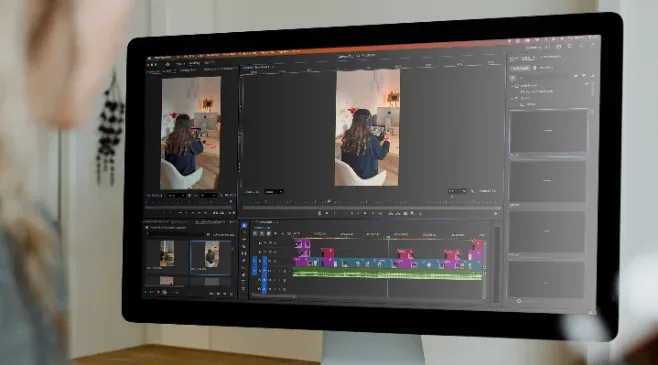Click the timeline playhead marker on ruler
The height and width of the screenshot is (365, 658).
point(388,237)
